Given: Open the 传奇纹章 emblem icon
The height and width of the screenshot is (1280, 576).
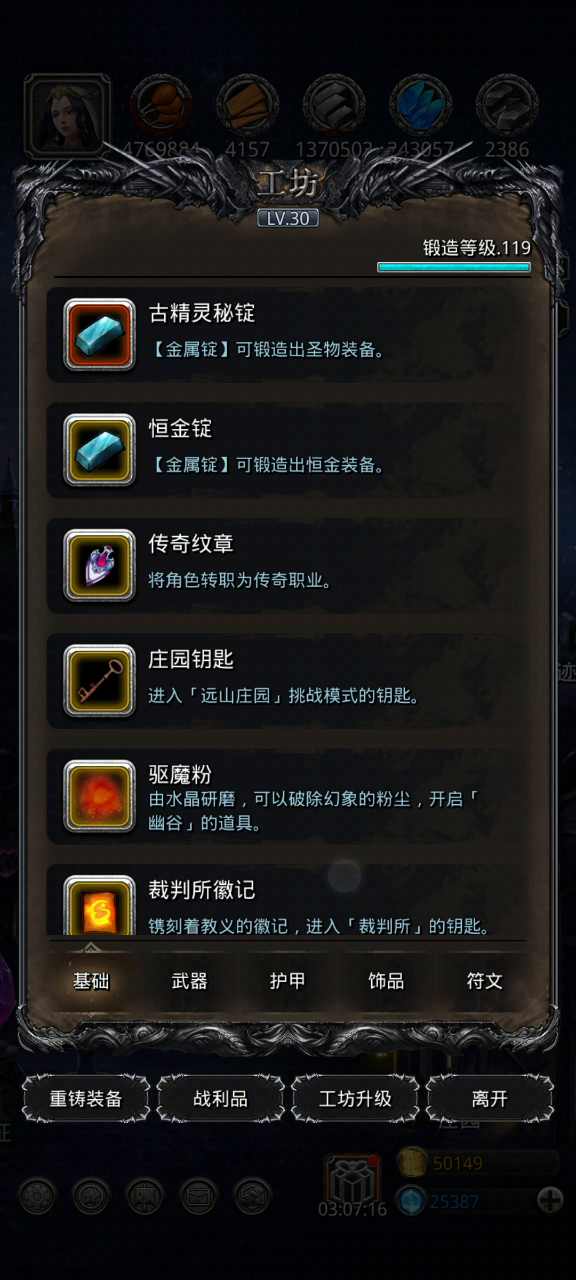Looking at the screenshot, I should 99,565.
